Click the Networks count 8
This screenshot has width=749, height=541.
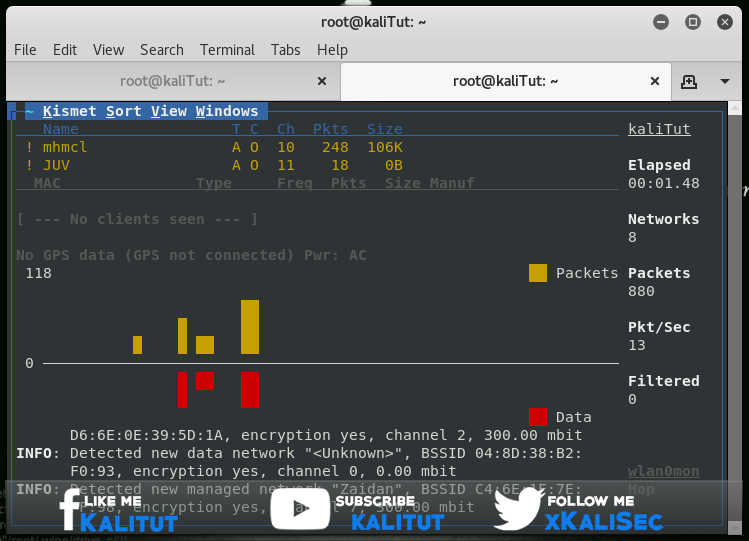632,237
